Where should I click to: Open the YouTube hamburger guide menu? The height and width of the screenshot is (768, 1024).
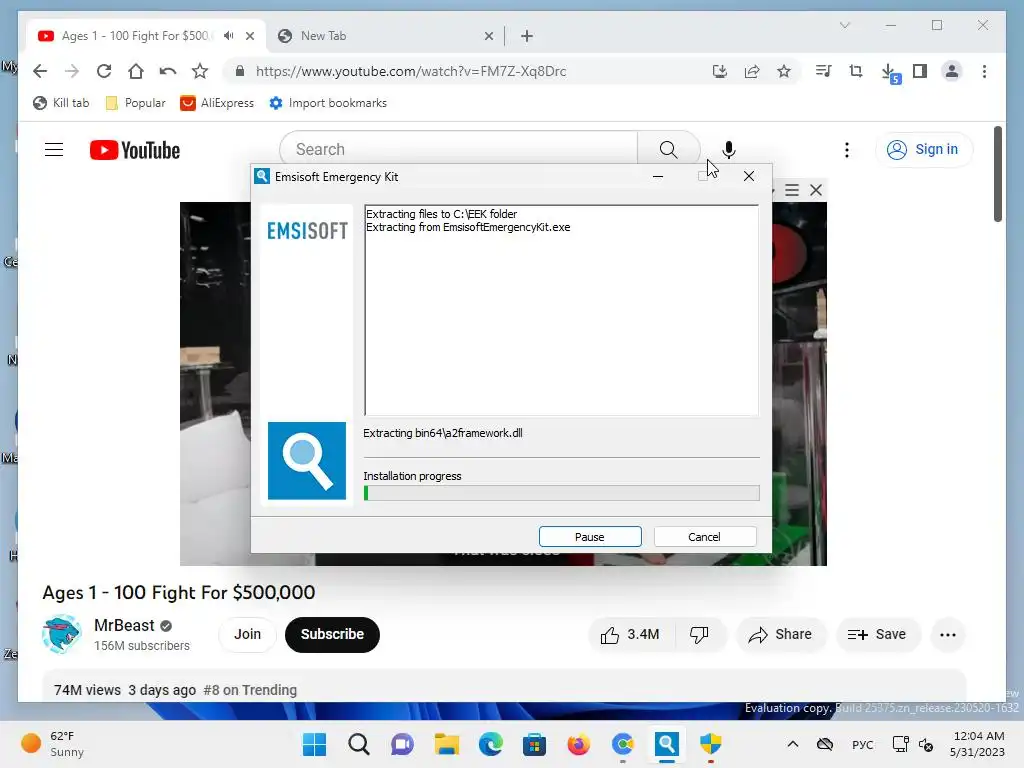(54, 150)
